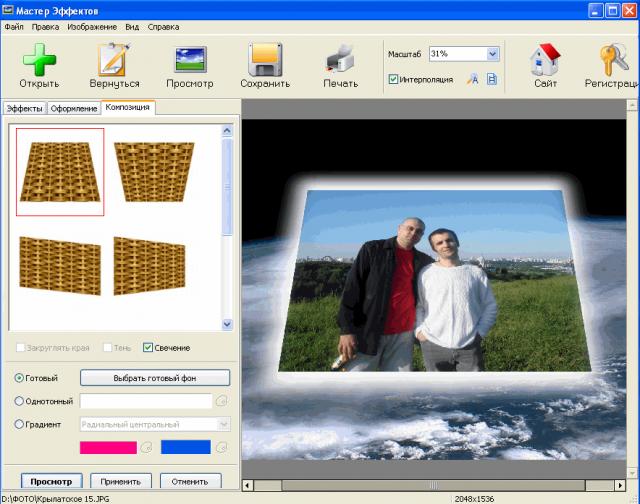Toggle the Интерполяция checkbox
The height and width of the screenshot is (504, 640).
click(393, 79)
